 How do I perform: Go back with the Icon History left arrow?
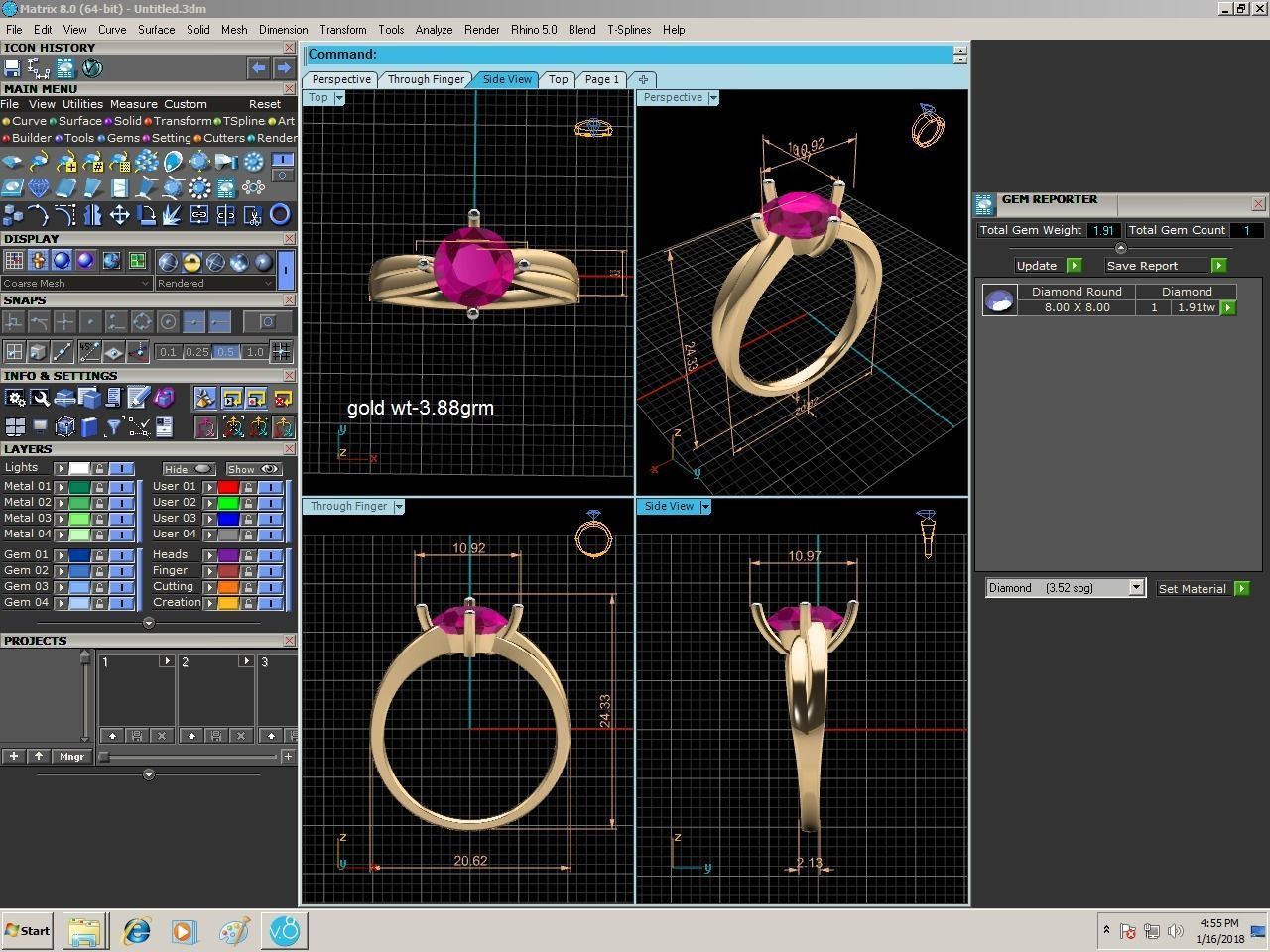(258, 68)
